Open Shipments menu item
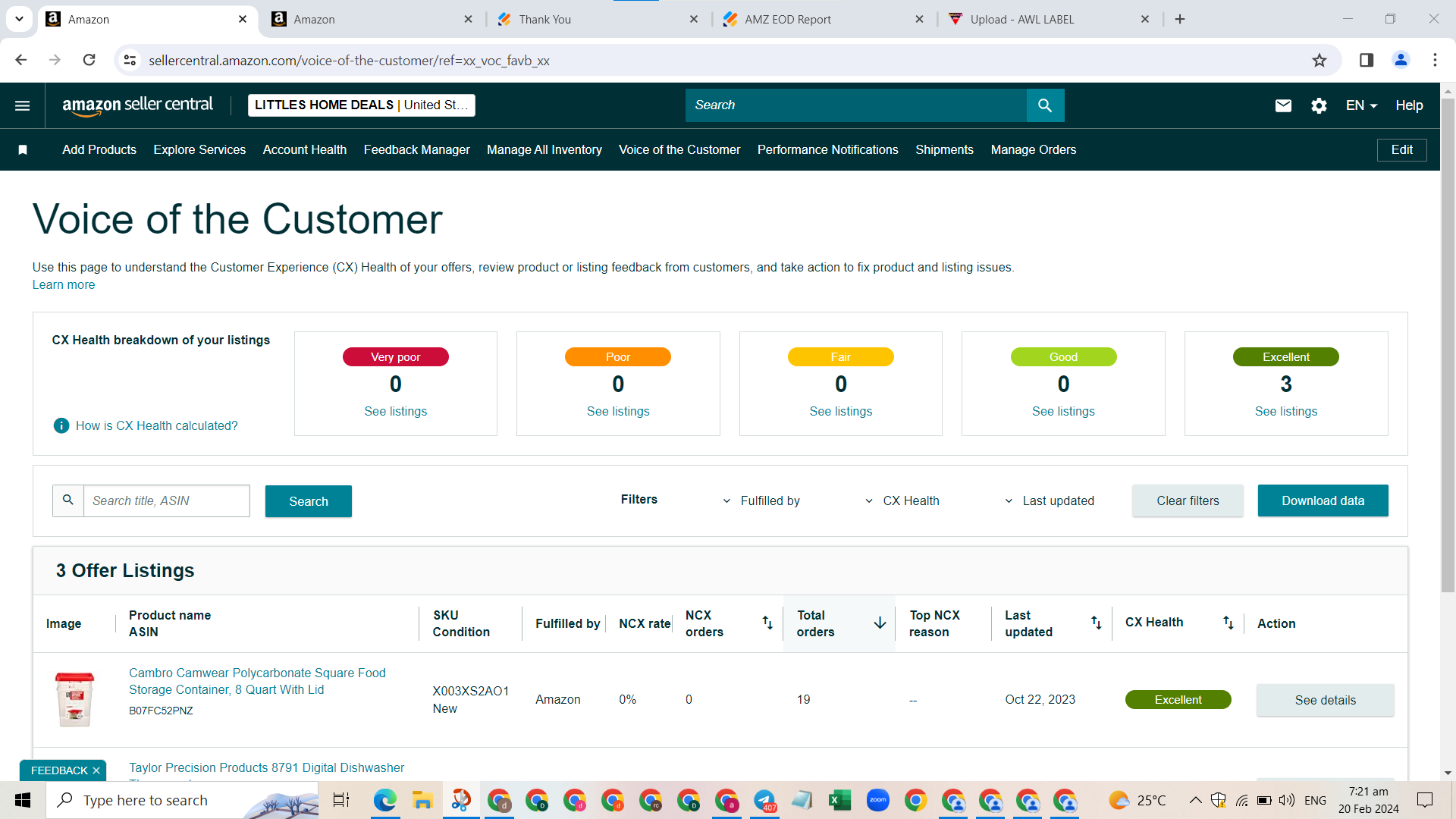 (x=944, y=150)
